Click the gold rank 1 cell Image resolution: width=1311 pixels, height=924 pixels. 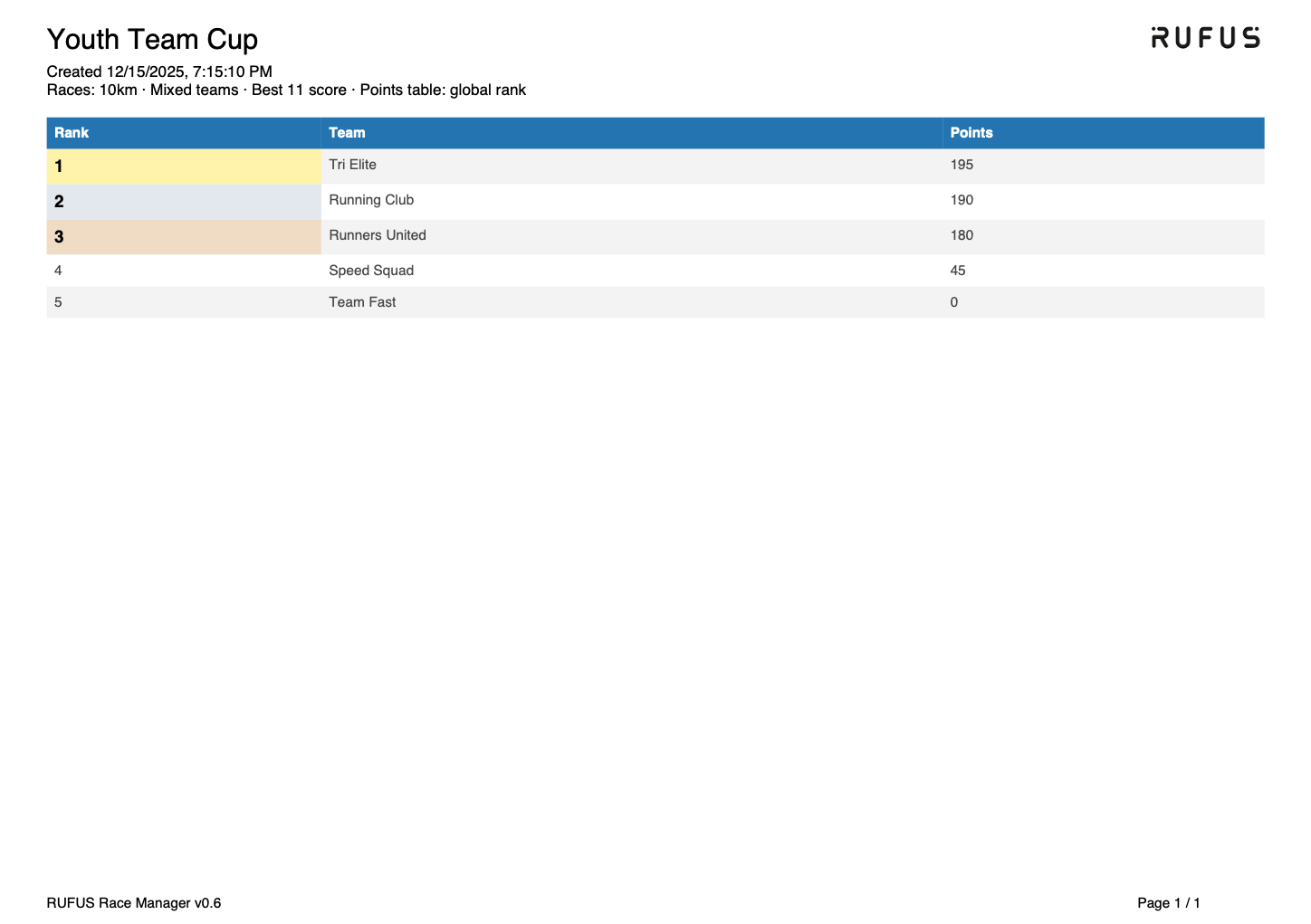(183, 167)
